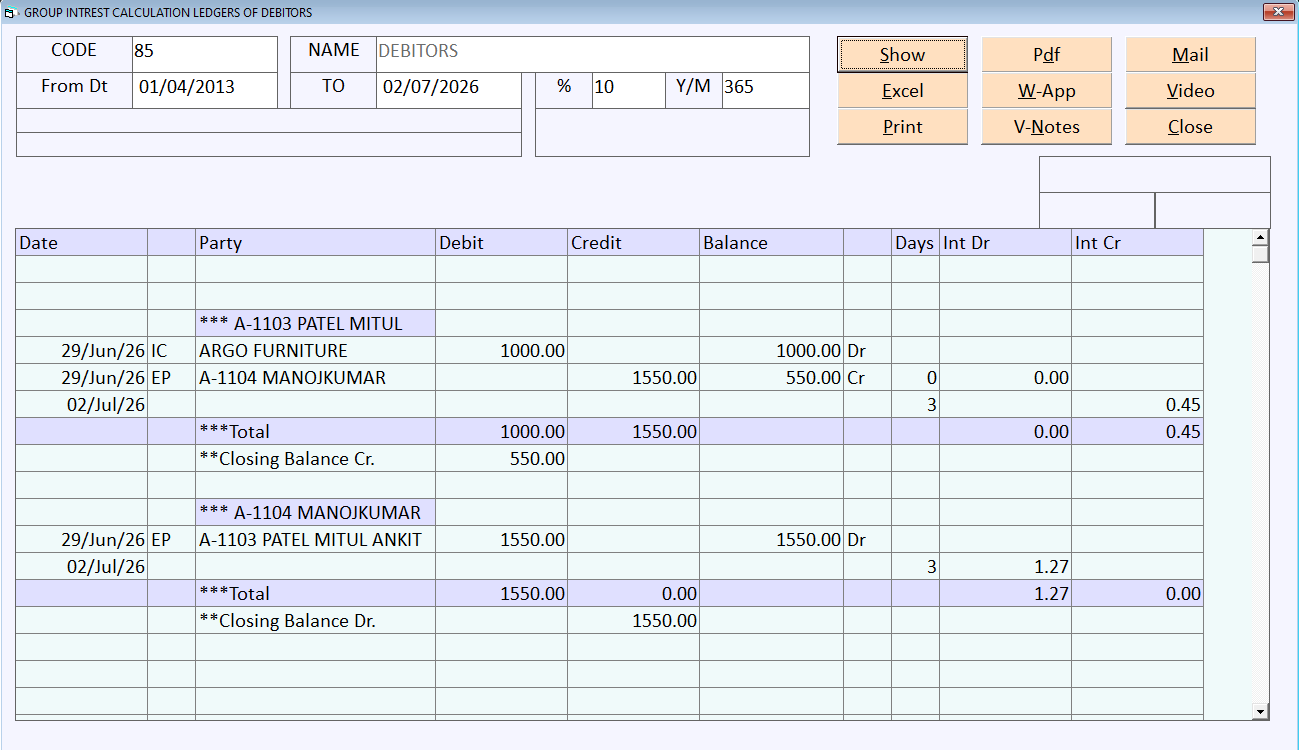Click the 1000.00 Dr balance cell

click(x=771, y=351)
